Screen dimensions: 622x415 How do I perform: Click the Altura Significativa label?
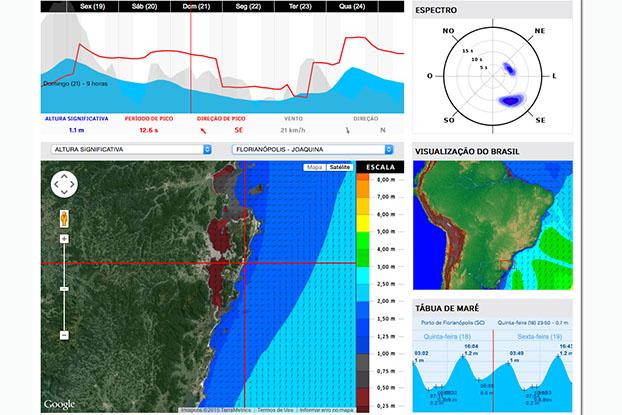click(x=77, y=119)
